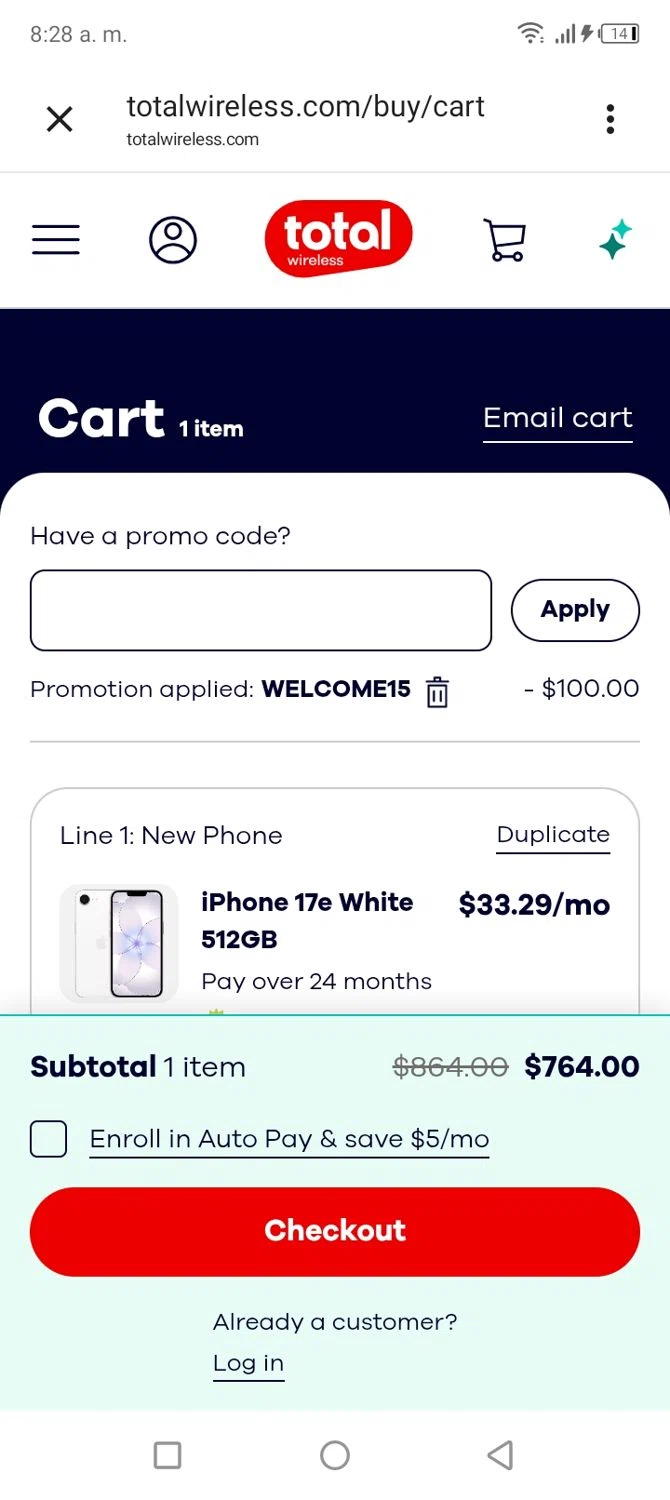The width and height of the screenshot is (670, 1500).
Task: Enable the Auto Pay enrollment checkbox
Action: (49, 1139)
